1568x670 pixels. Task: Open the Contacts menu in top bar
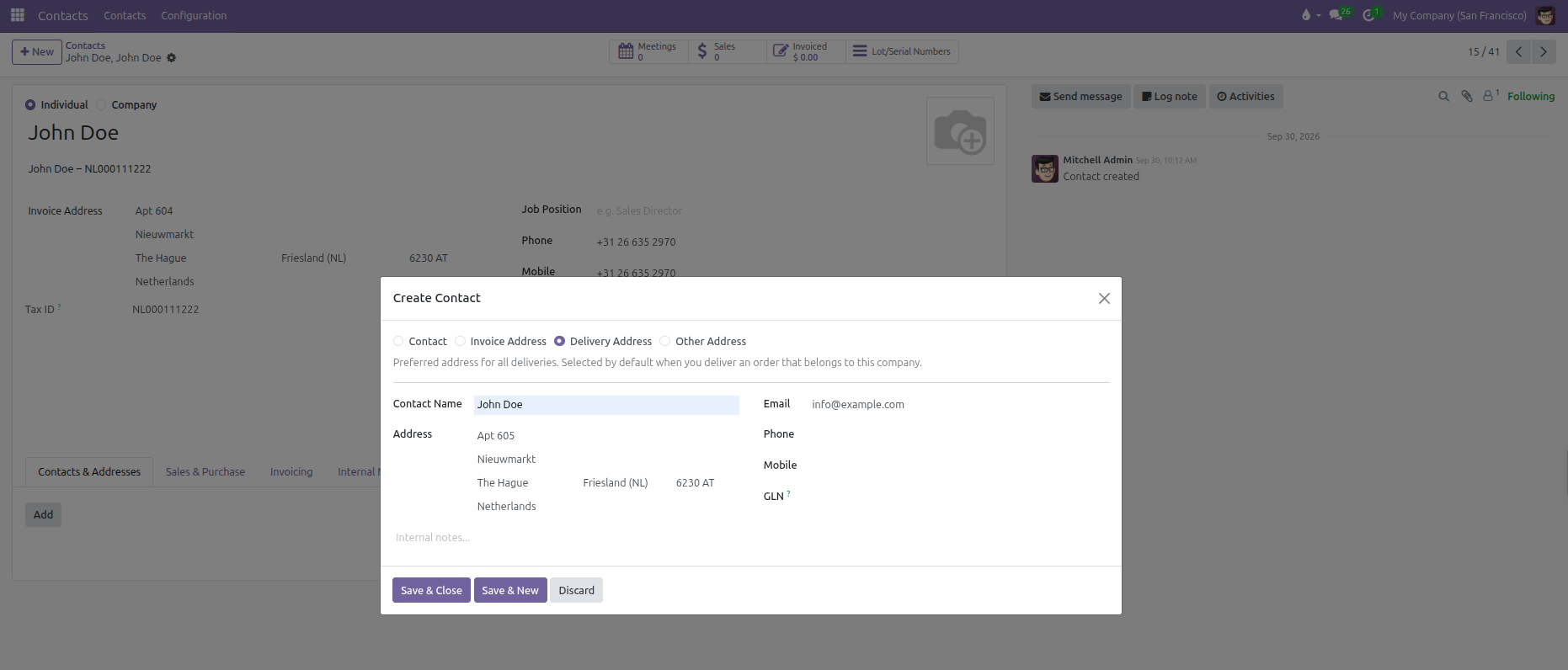[125, 15]
